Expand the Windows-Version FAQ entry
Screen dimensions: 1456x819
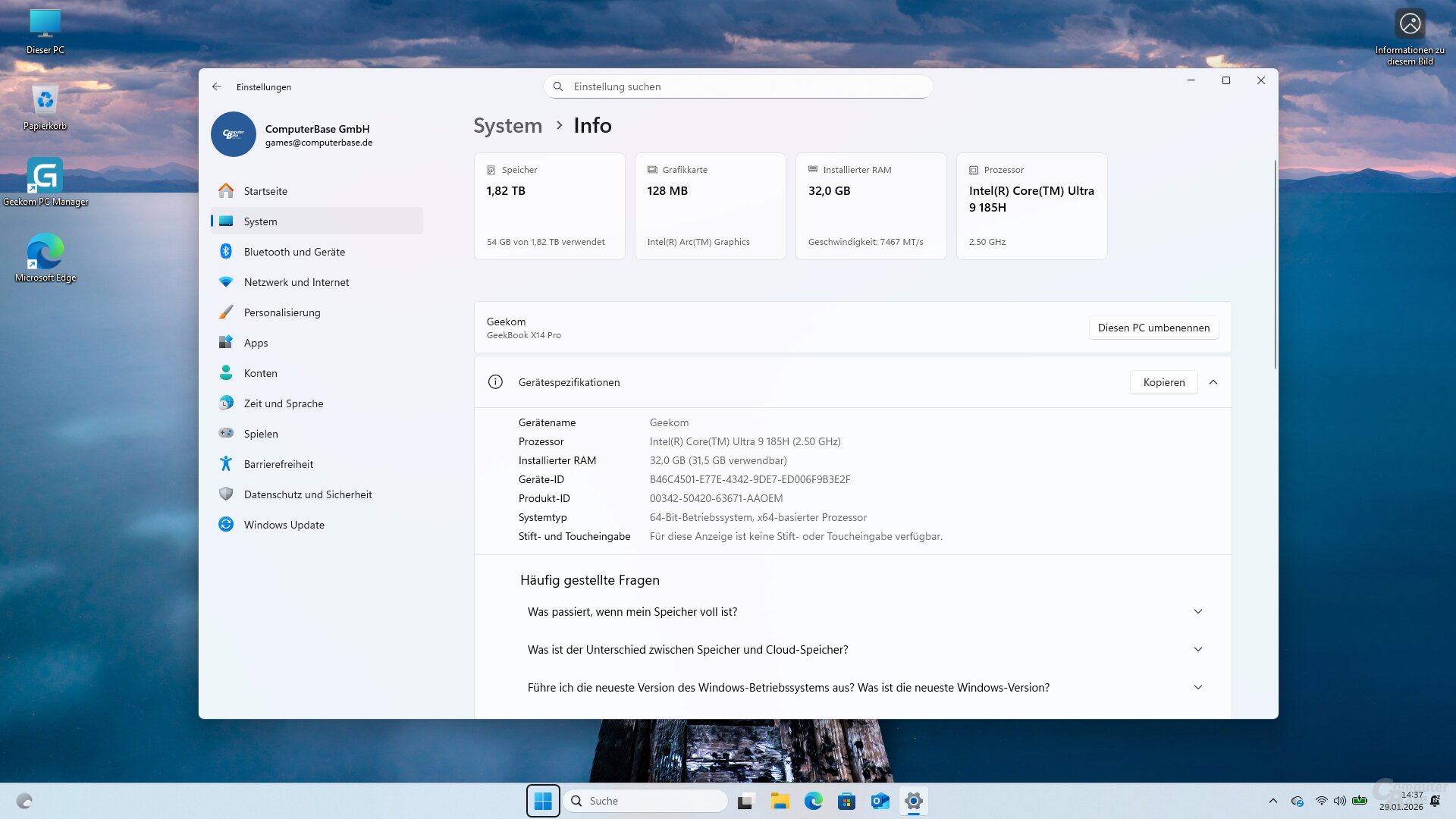tap(1198, 687)
